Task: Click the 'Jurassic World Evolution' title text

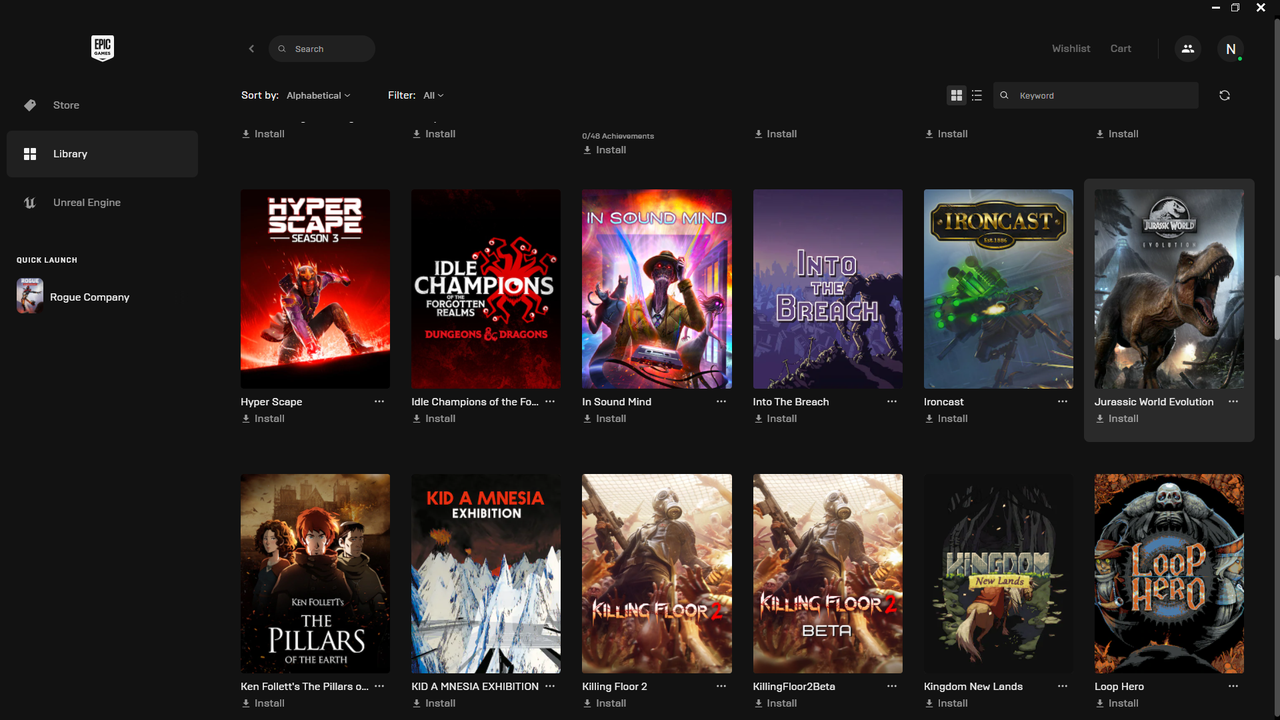Action: pyautogui.click(x=1154, y=401)
